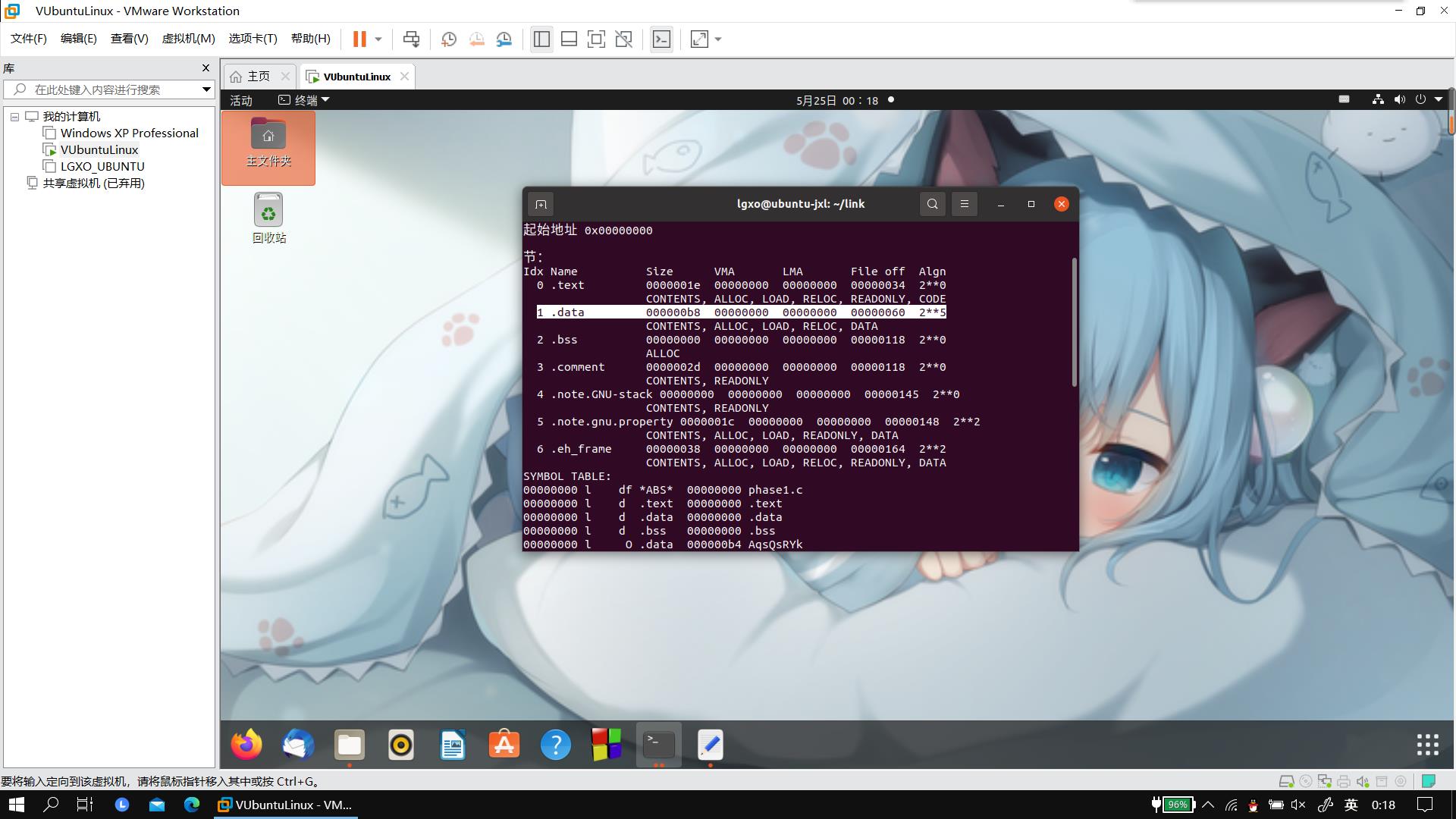This screenshot has height=819, width=1456.
Task: Open Ubuntu Software from the dock
Action: tap(504, 745)
